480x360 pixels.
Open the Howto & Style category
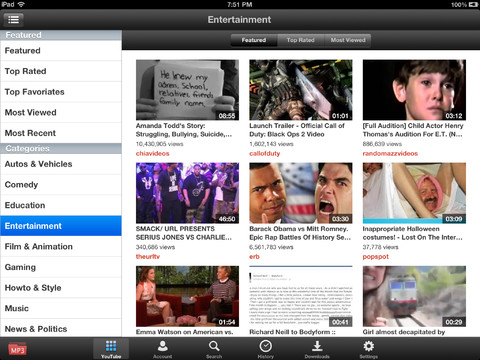(x=61, y=288)
